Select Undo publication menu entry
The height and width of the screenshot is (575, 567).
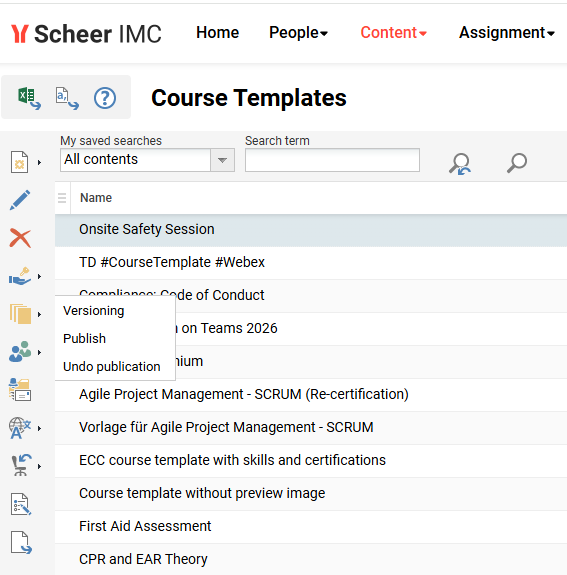(x=111, y=366)
